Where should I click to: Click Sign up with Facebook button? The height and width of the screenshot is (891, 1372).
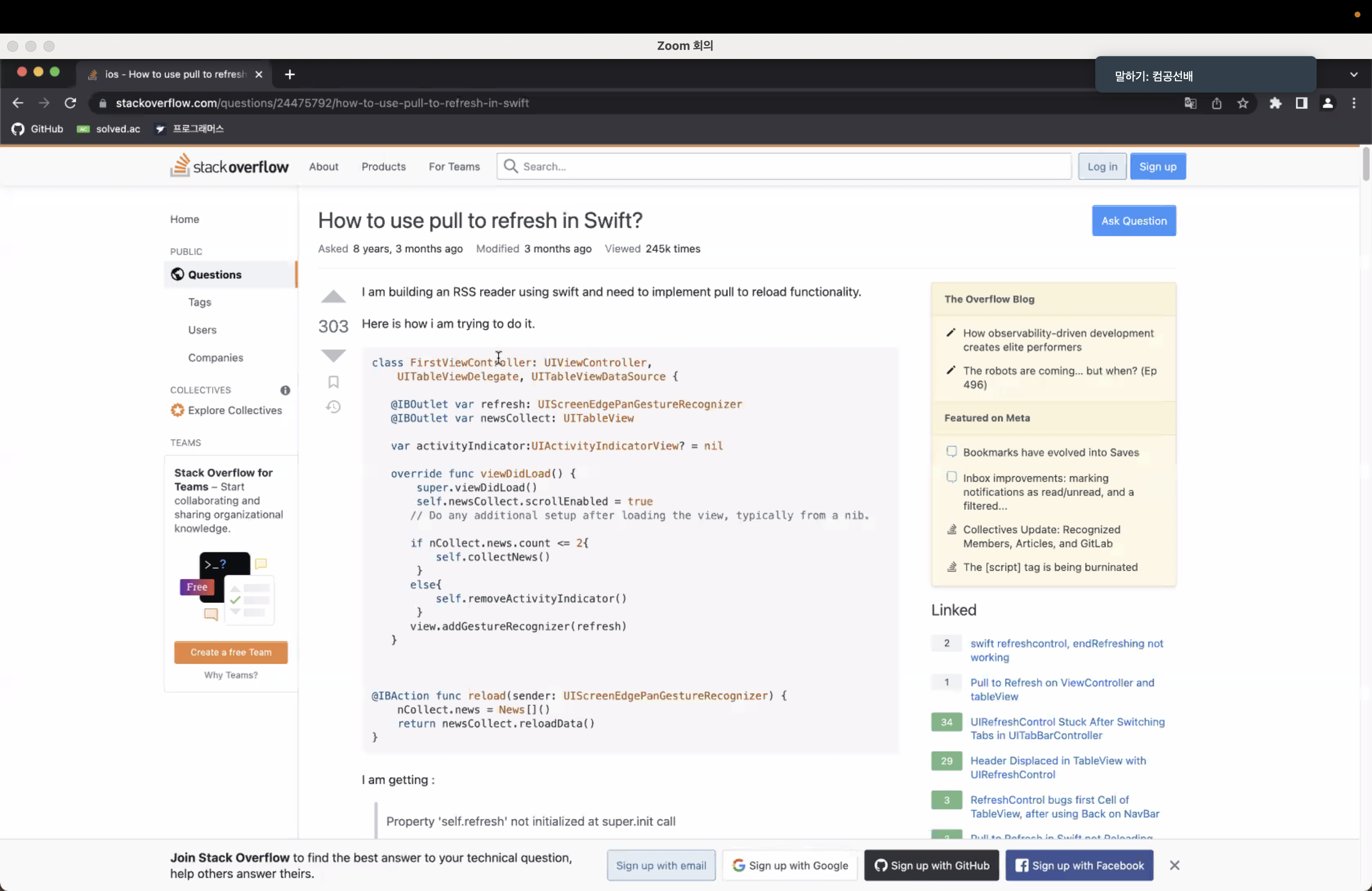point(1079,865)
